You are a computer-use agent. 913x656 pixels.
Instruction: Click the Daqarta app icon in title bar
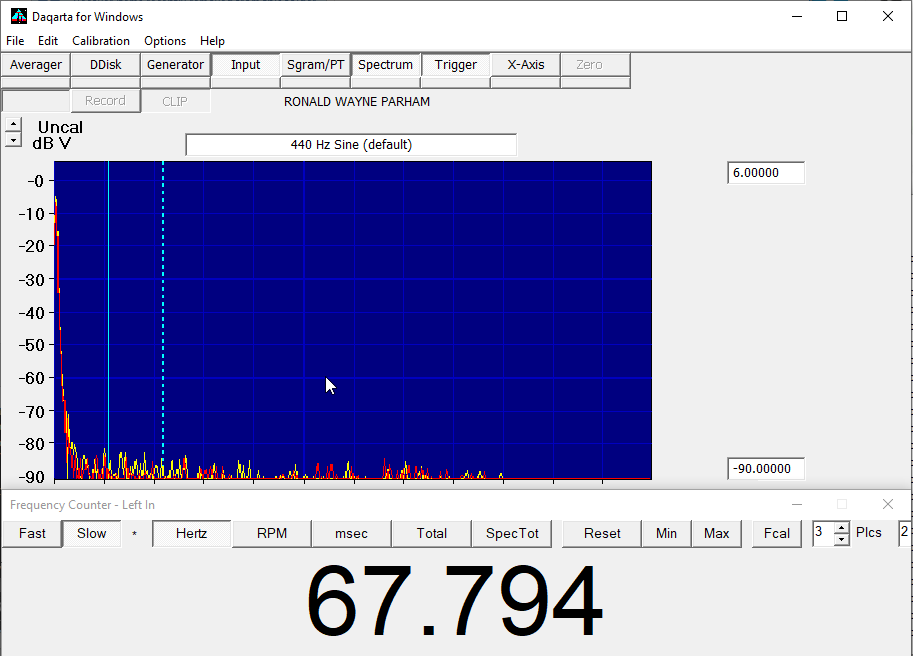click(x=18, y=16)
